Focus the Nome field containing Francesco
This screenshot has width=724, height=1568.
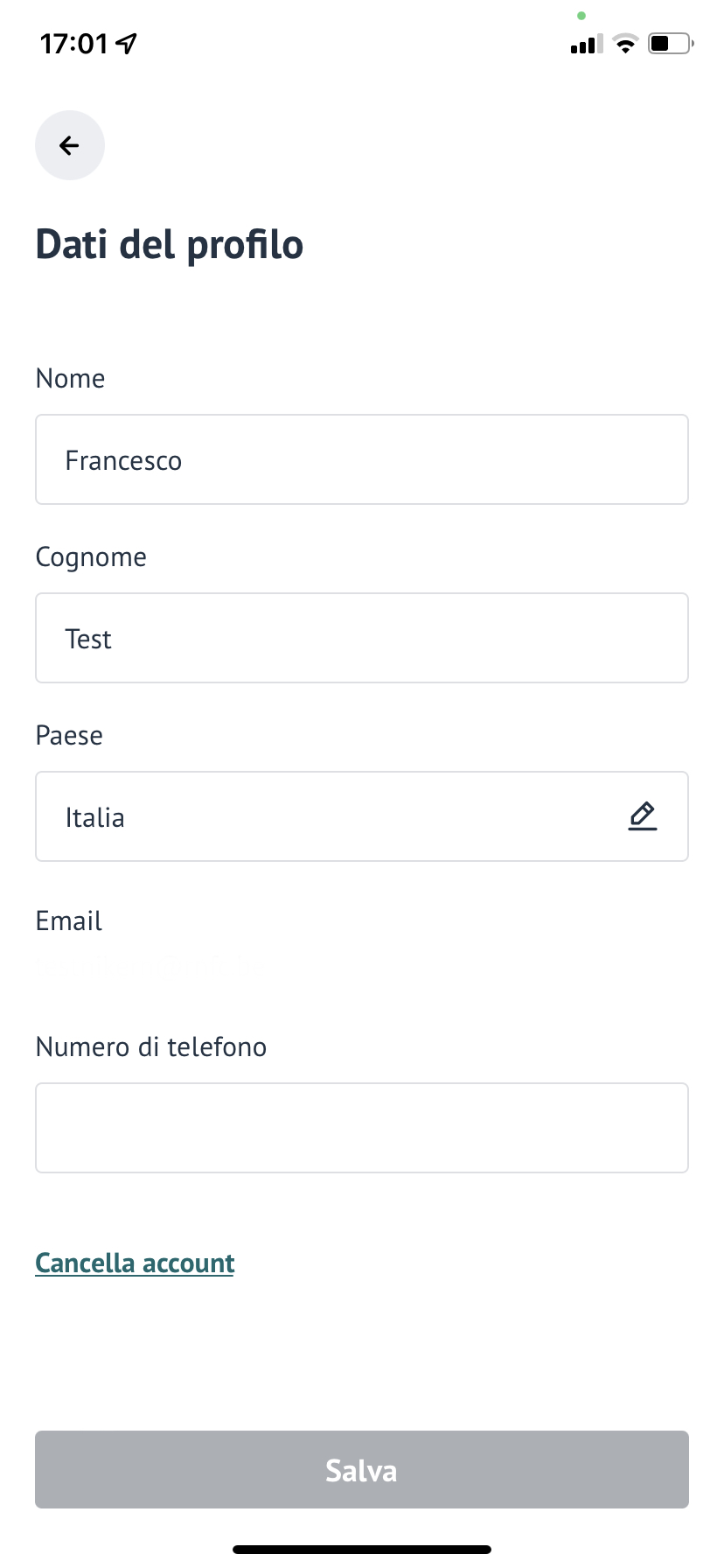pos(362,459)
